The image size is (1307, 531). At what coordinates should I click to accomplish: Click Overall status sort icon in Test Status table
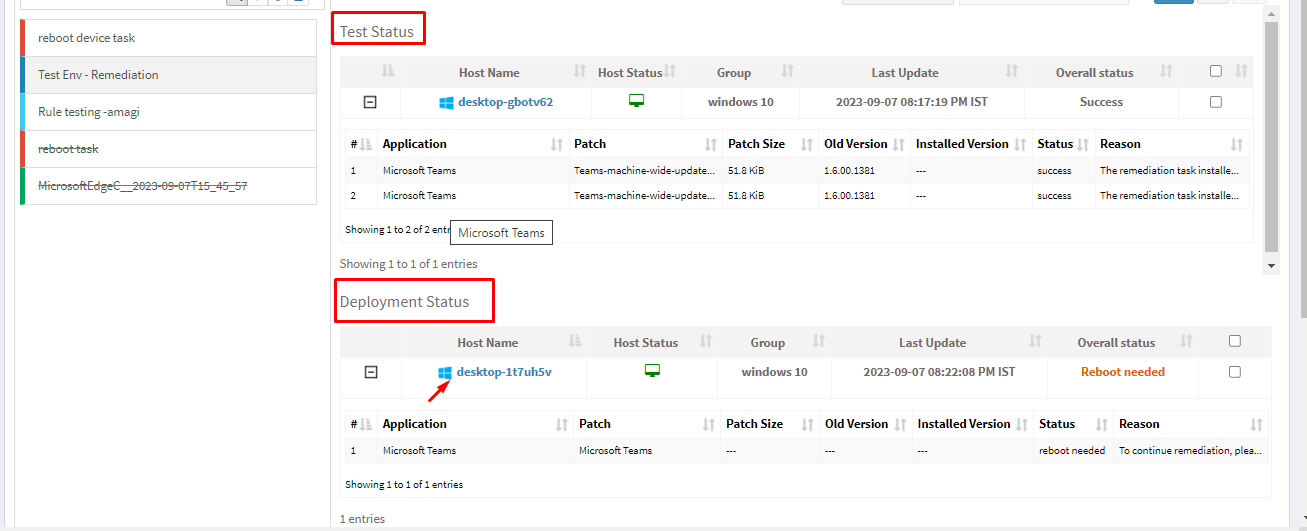pyautogui.click(x=1166, y=72)
